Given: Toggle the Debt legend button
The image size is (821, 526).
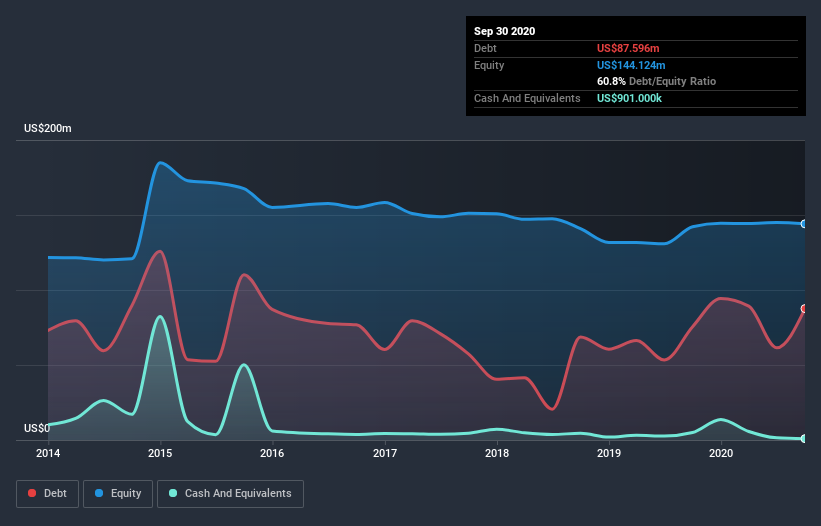Looking at the screenshot, I should pos(47,494).
